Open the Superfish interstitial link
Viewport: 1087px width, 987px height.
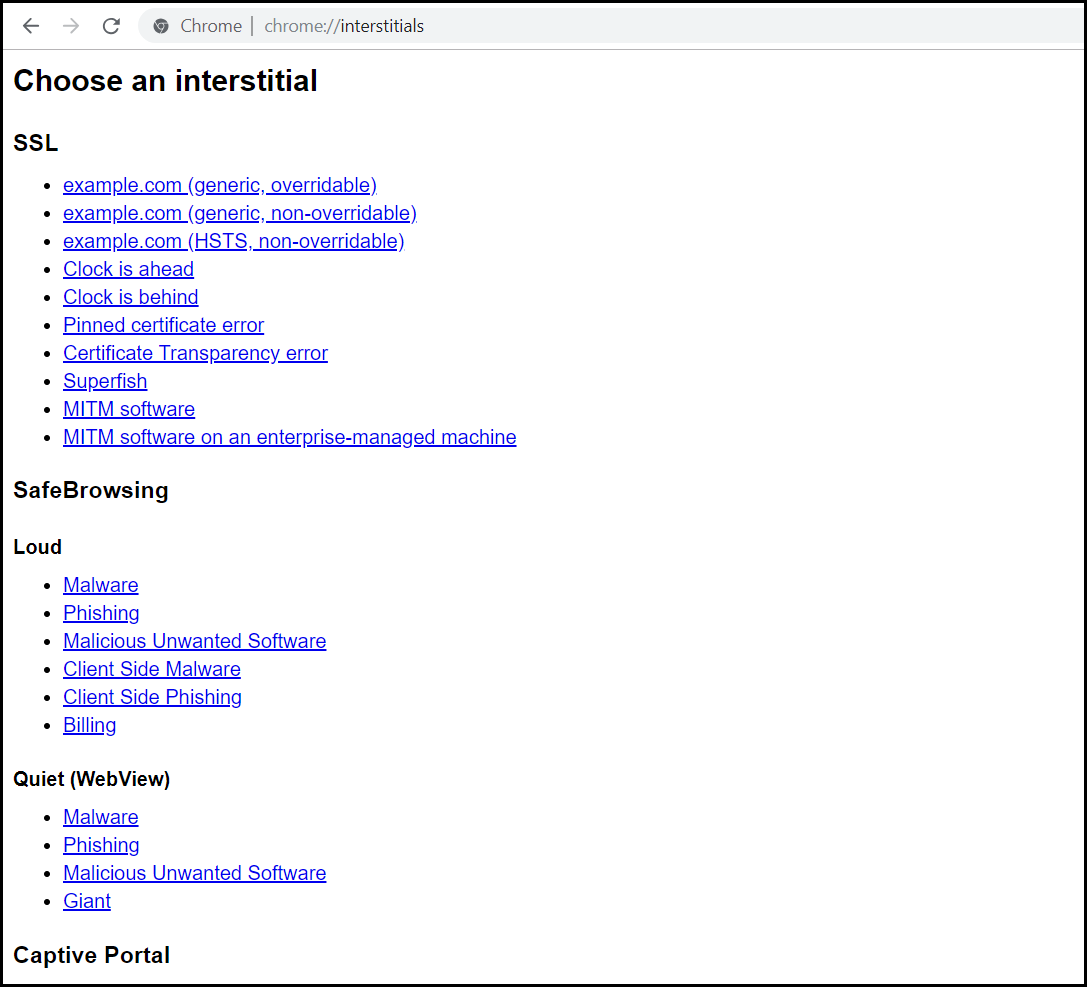tap(105, 381)
